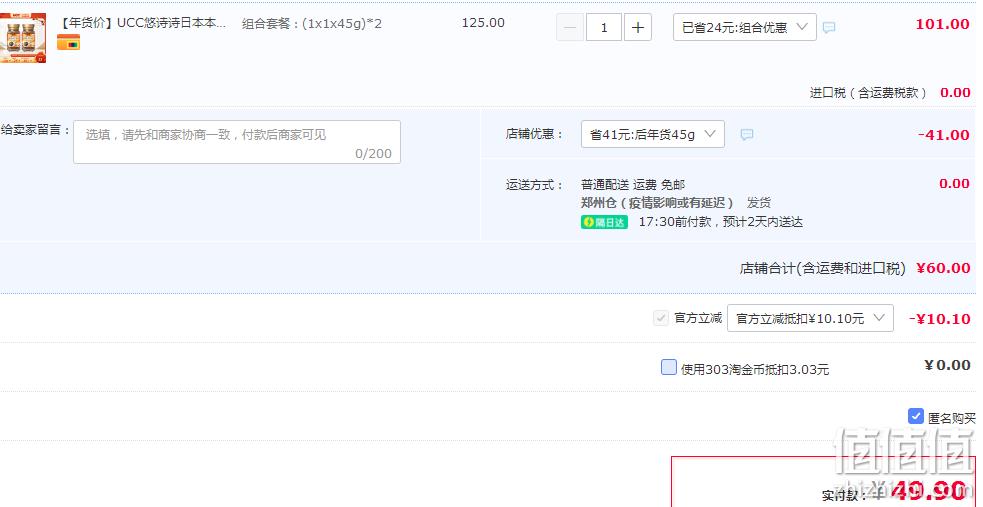Viewport: 983px width, 507px height.
Task: Click the 进口税（含运费税款） label
Action: point(868,93)
